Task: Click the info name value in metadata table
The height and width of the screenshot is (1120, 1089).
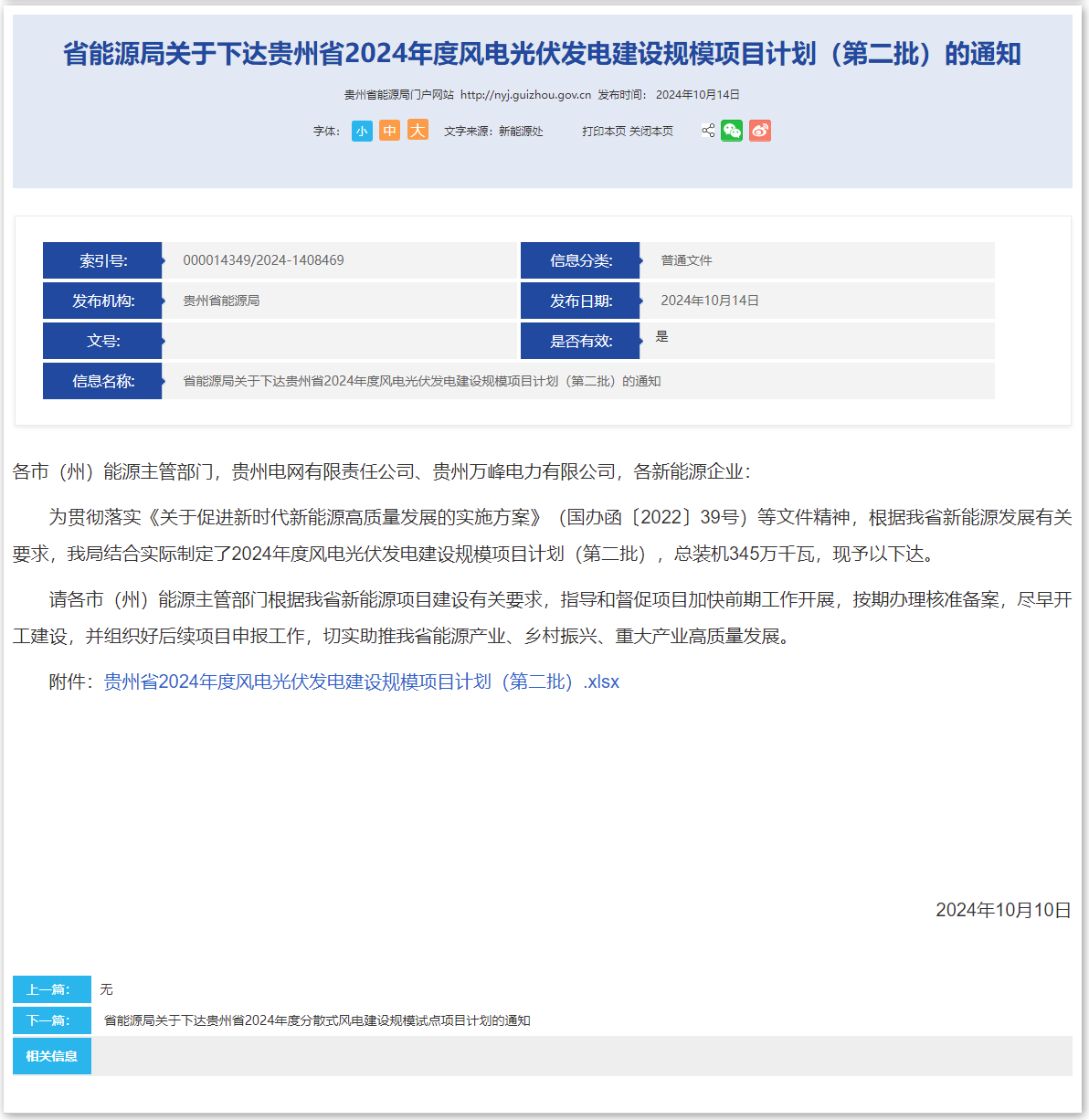Action: point(422,381)
